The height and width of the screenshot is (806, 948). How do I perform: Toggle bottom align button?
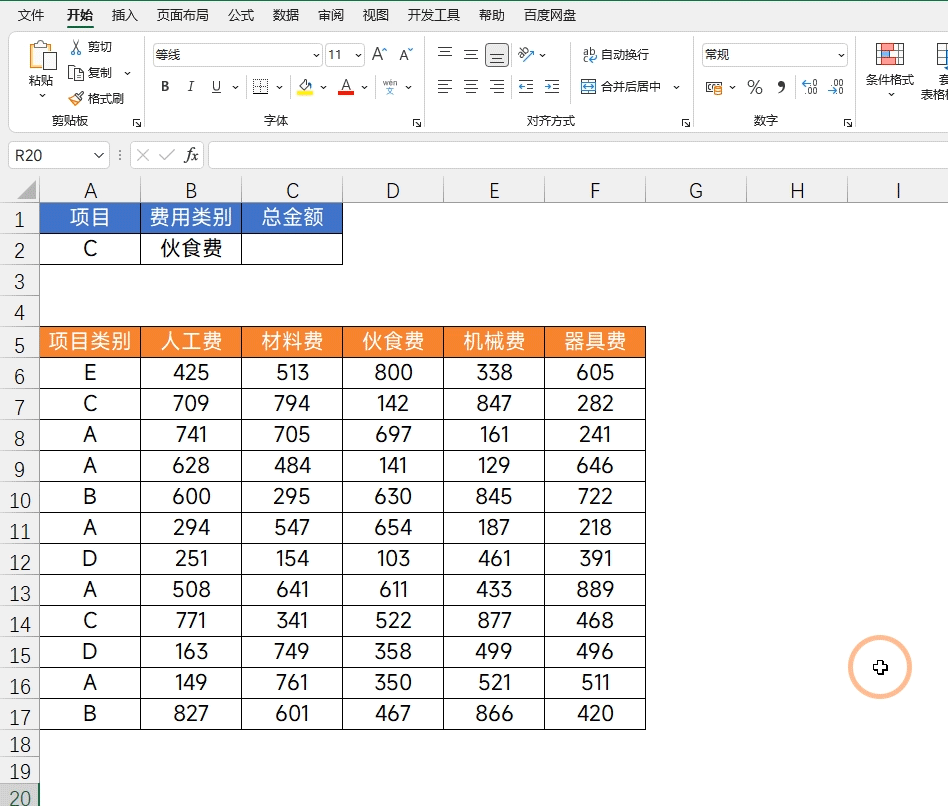(497, 55)
